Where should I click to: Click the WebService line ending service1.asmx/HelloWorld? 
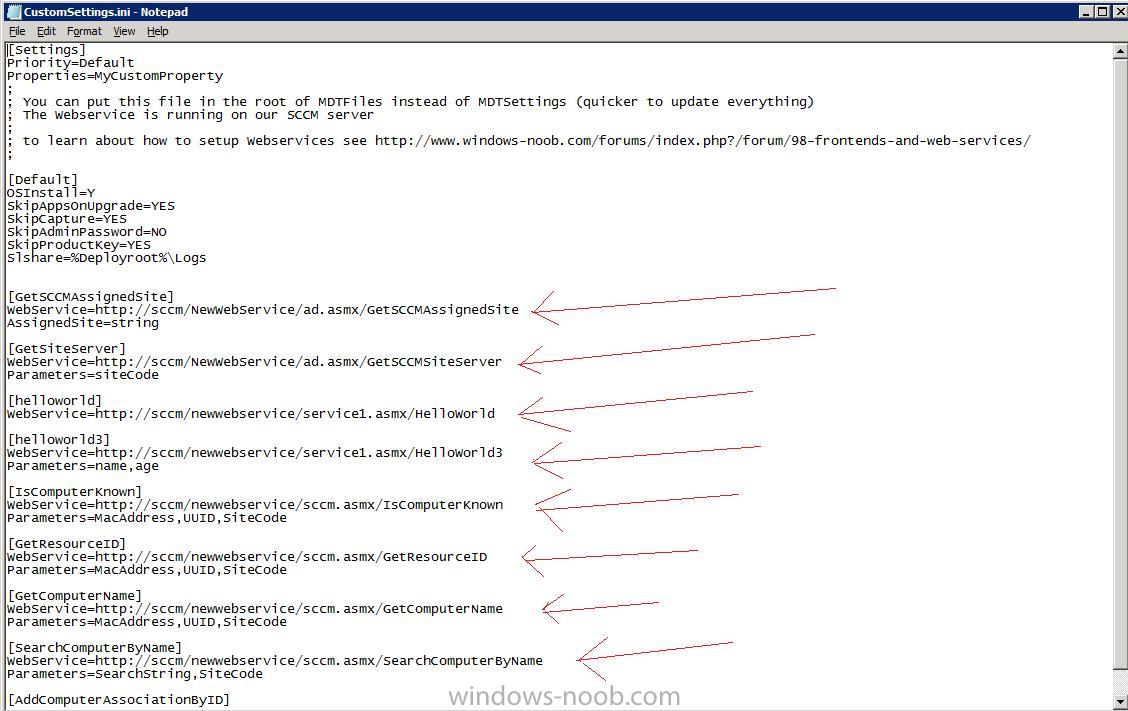(251, 414)
